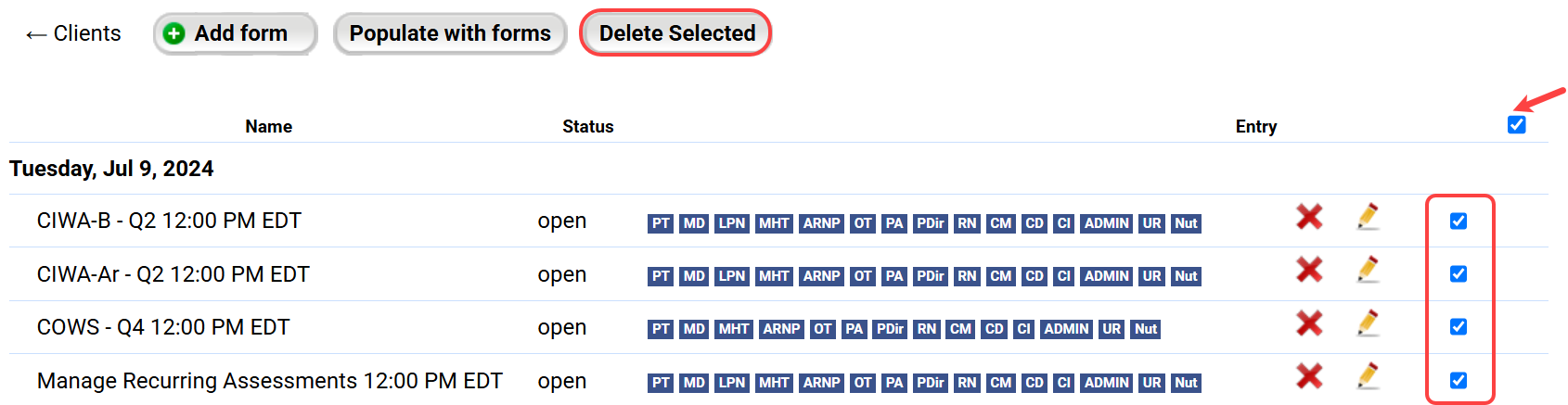Click the Populate with forms button

click(450, 33)
